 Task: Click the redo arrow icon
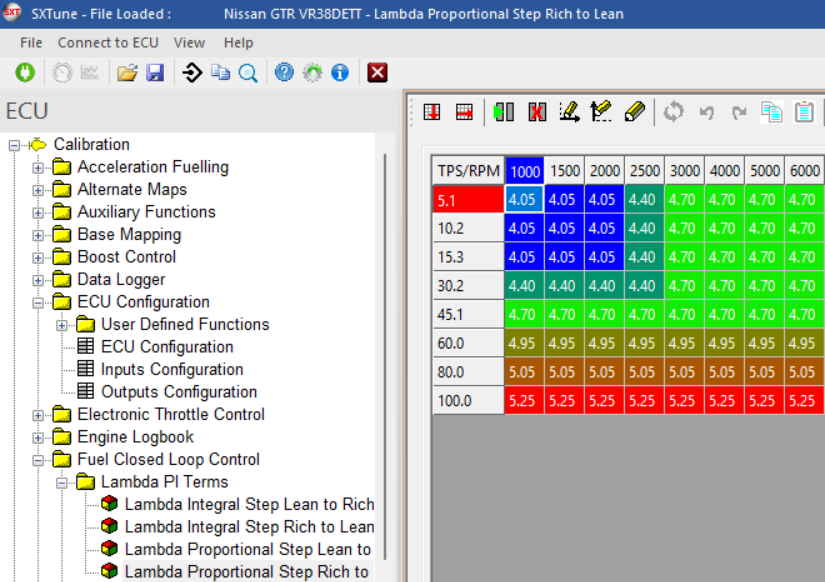739,112
